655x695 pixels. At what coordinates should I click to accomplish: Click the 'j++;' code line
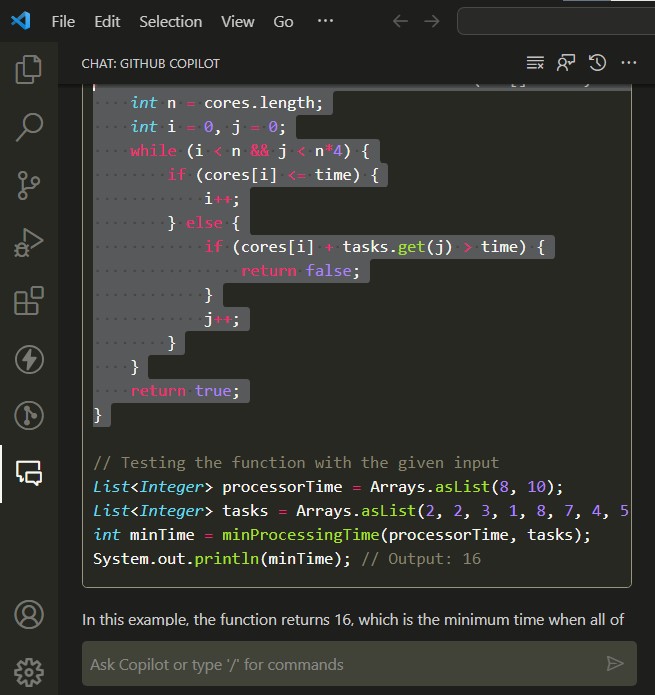coord(222,319)
